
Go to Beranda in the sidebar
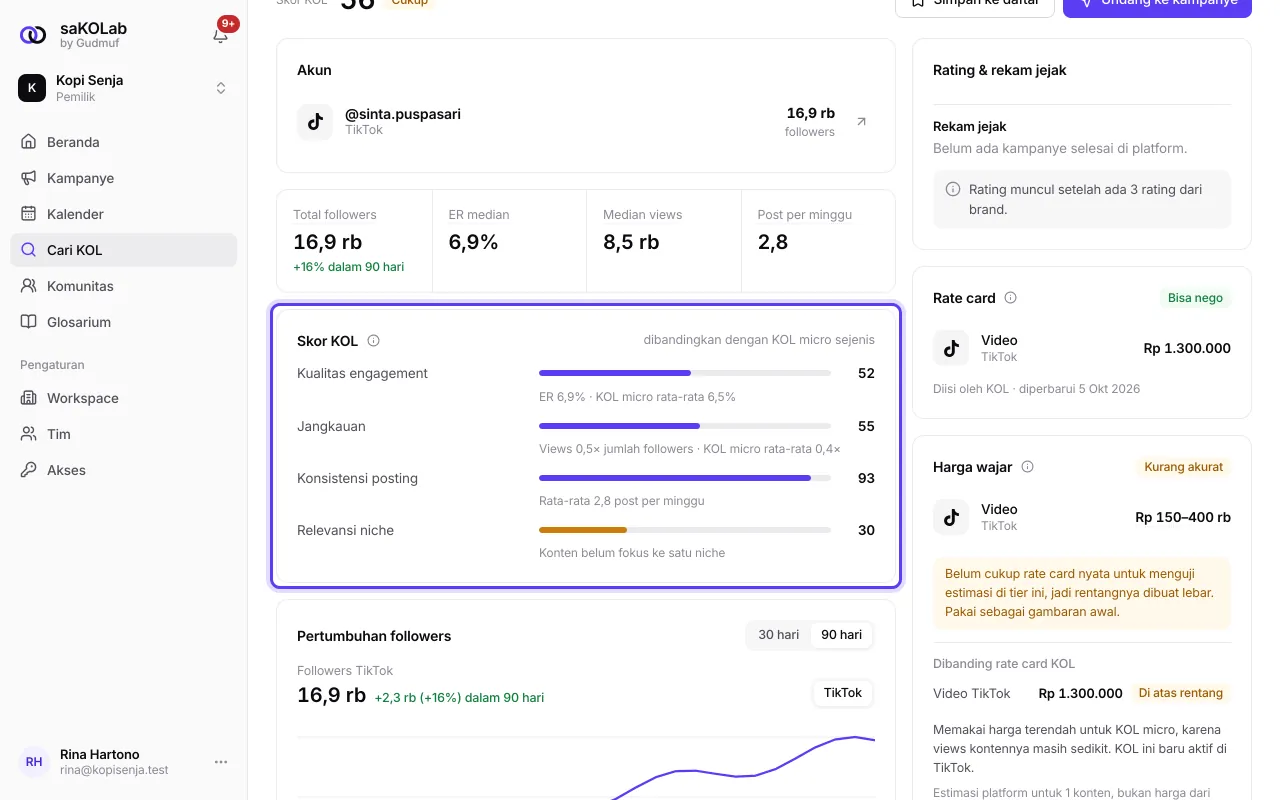click(124, 142)
